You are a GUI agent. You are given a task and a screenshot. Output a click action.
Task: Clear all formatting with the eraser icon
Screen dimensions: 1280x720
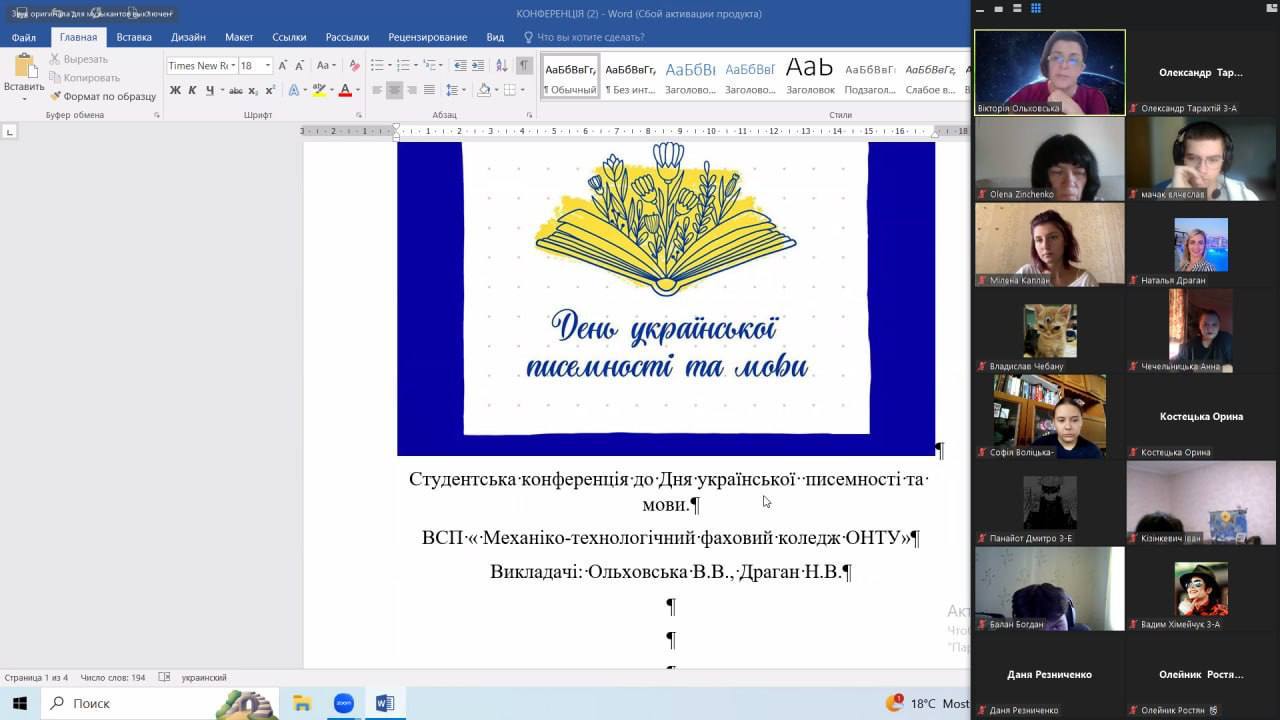click(354, 66)
